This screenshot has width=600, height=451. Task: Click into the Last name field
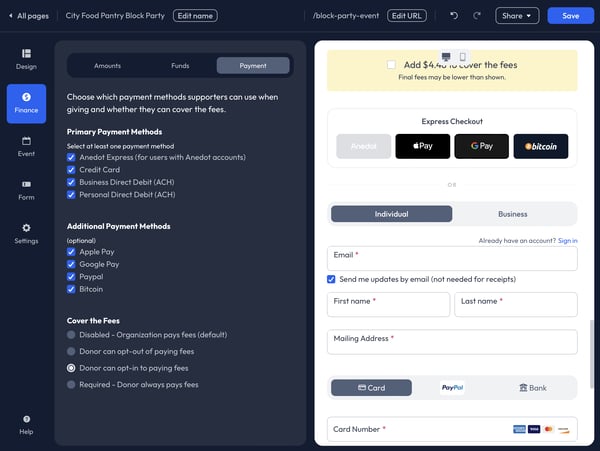pyautogui.click(x=516, y=304)
